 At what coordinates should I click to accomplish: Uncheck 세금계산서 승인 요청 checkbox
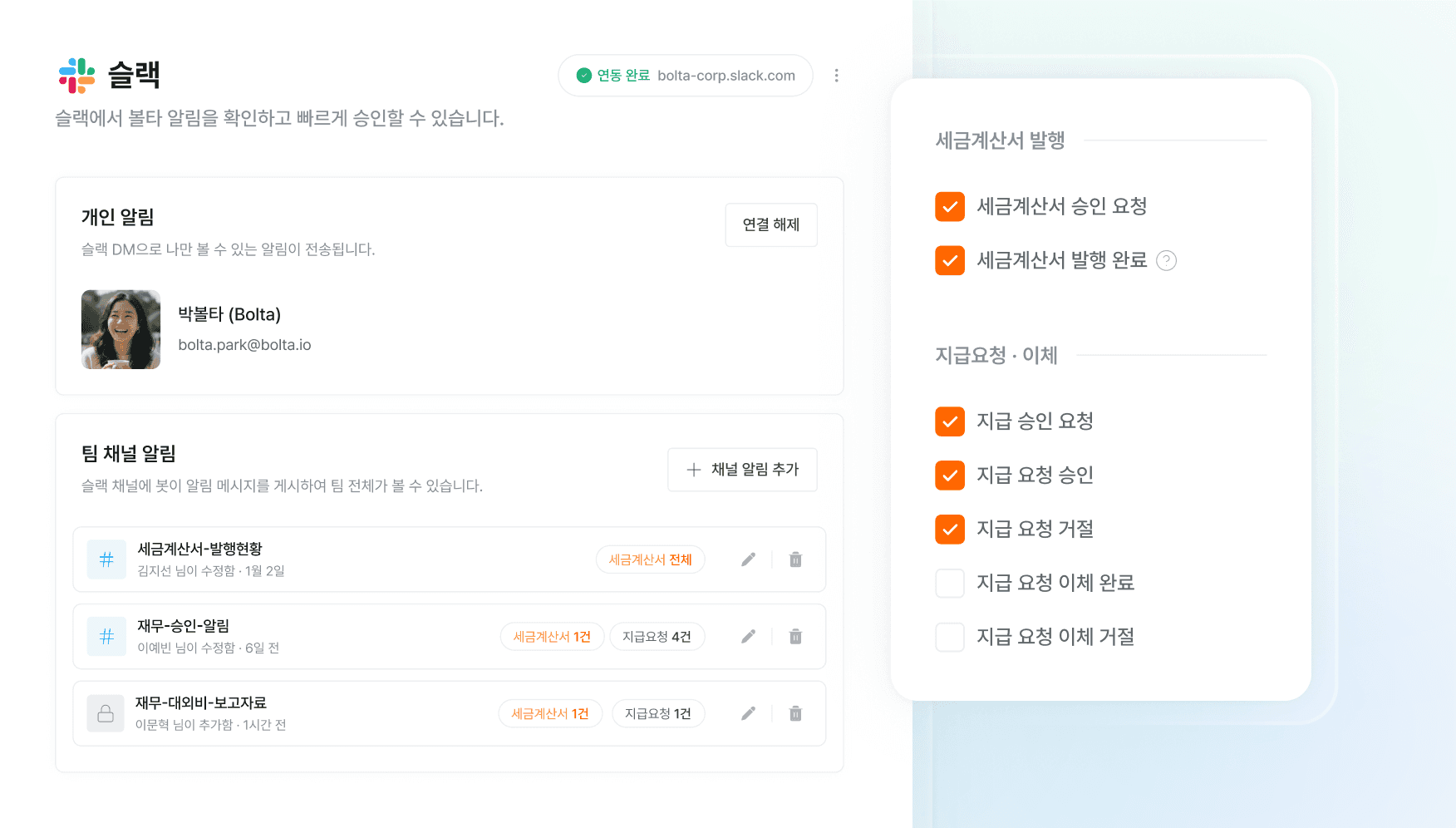(950, 206)
